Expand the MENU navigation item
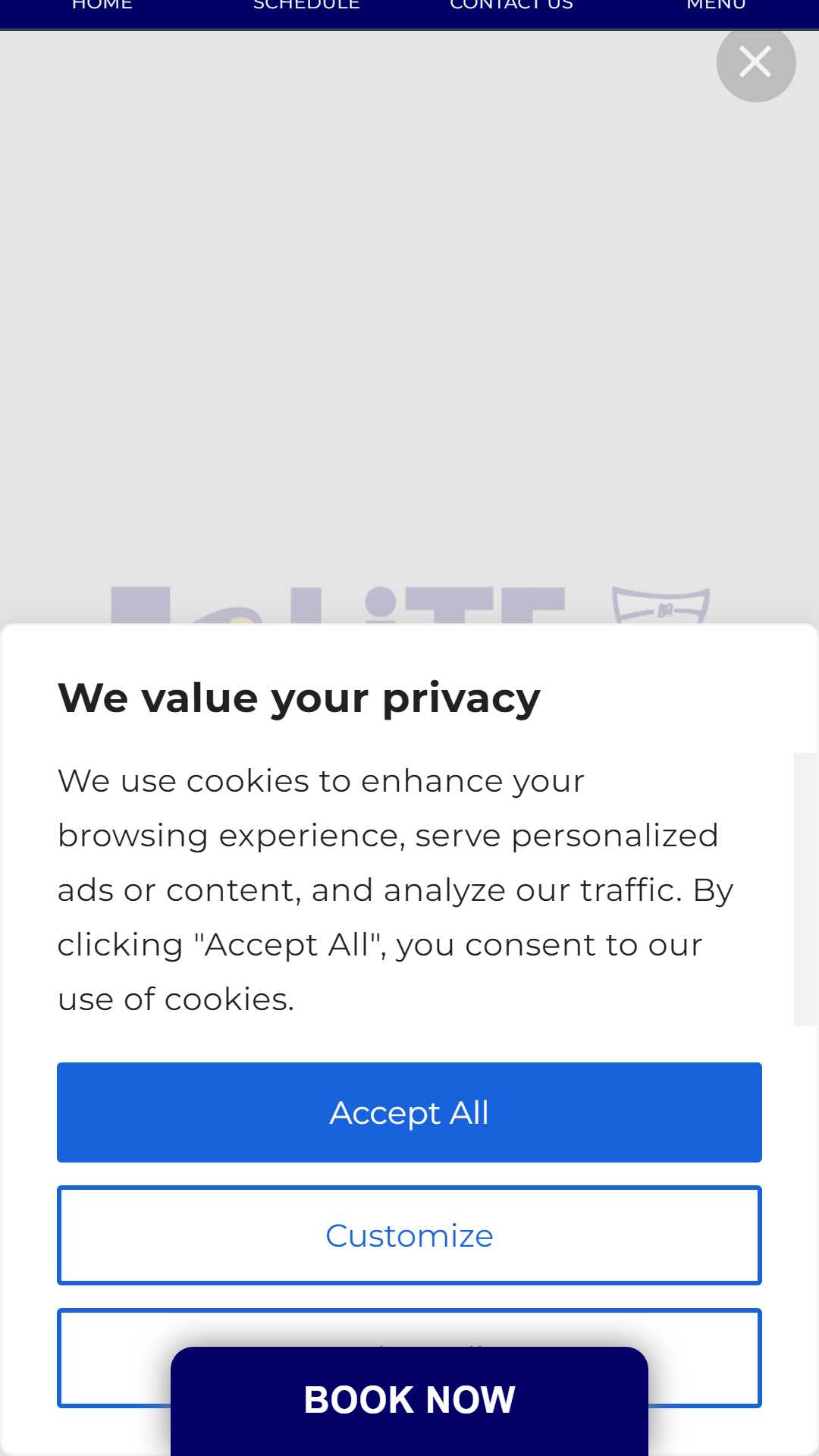The height and width of the screenshot is (1456, 819). click(x=717, y=6)
